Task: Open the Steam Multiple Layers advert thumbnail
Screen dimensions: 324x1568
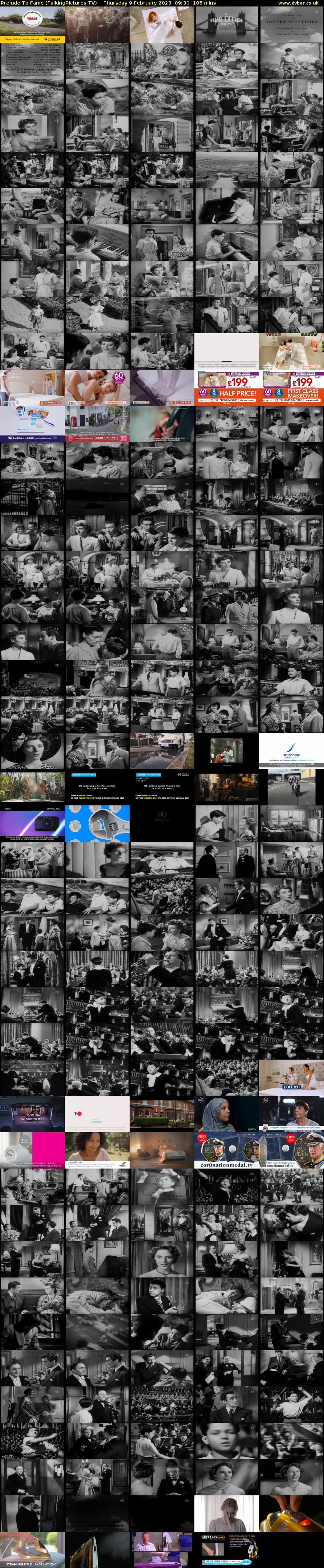Action: point(32,1550)
